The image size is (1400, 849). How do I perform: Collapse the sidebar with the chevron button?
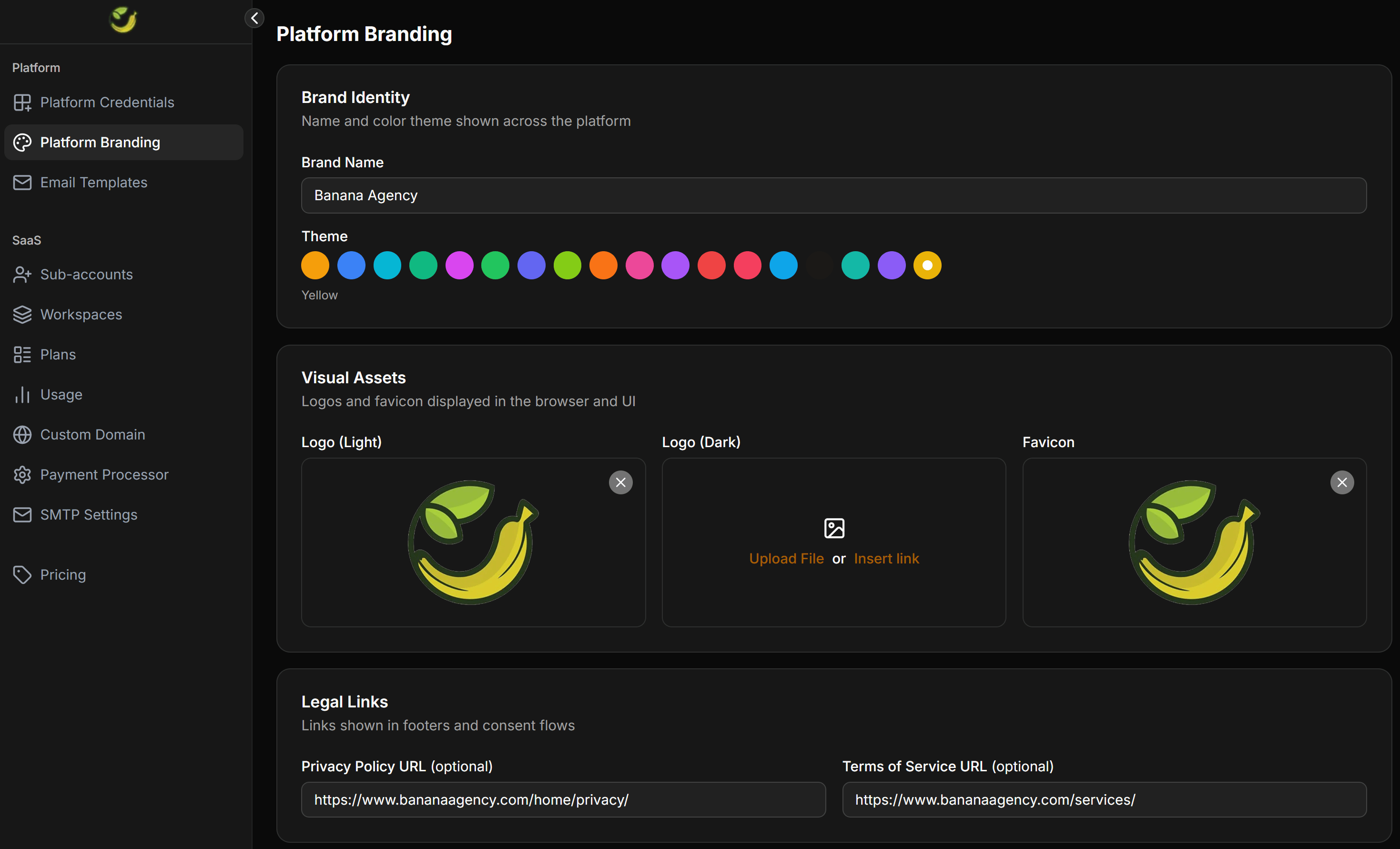click(254, 18)
